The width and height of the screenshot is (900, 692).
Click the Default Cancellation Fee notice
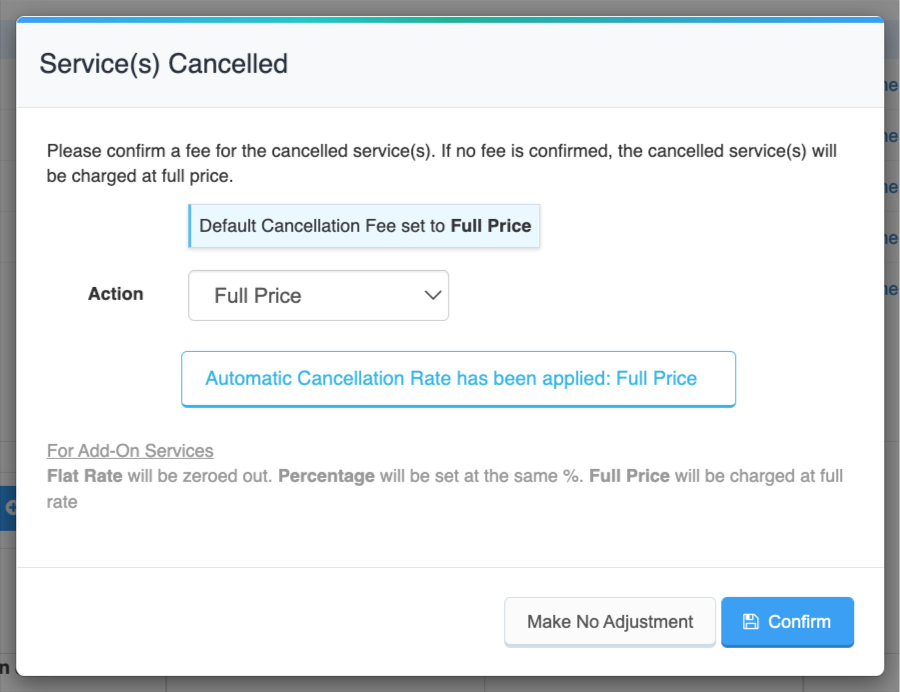365,226
